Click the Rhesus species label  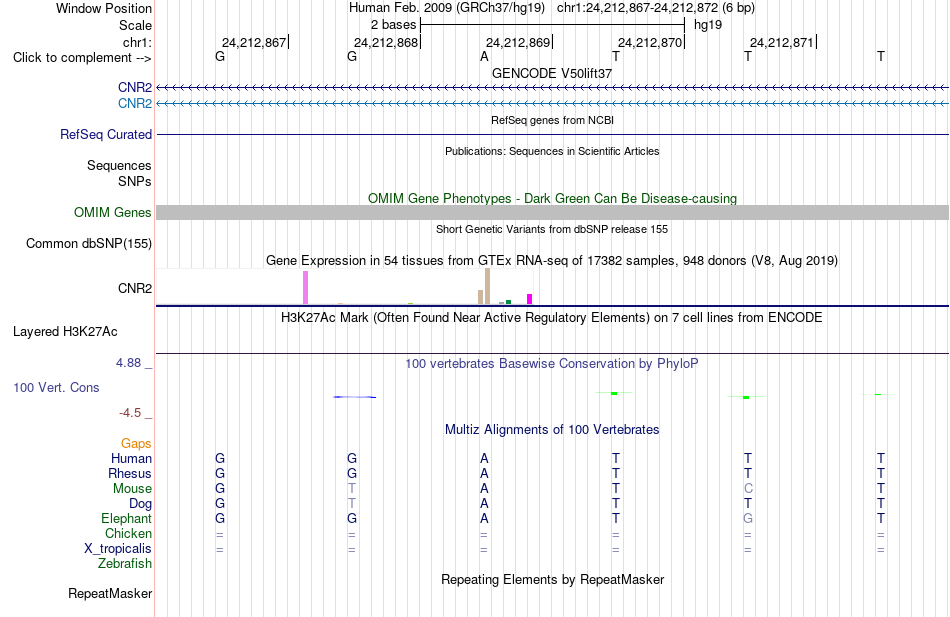point(130,473)
